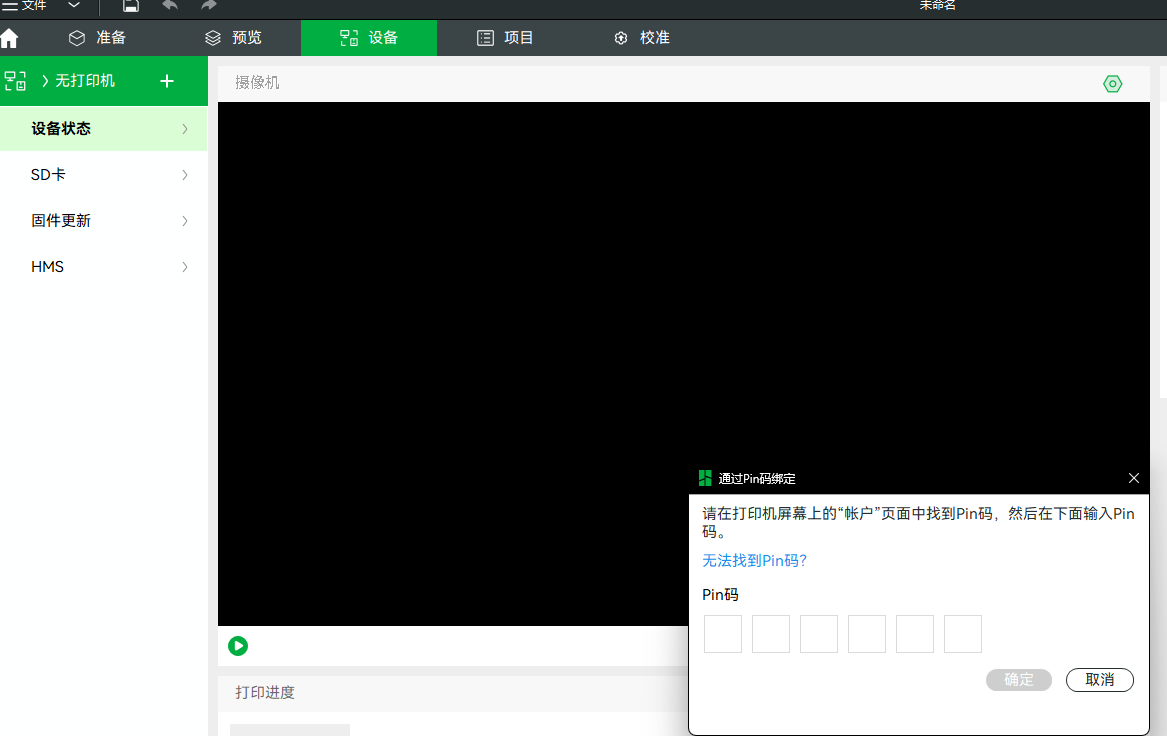This screenshot has width=1167, height=736.
Task: Open the 项目 tab
Action: coord(505,38)
